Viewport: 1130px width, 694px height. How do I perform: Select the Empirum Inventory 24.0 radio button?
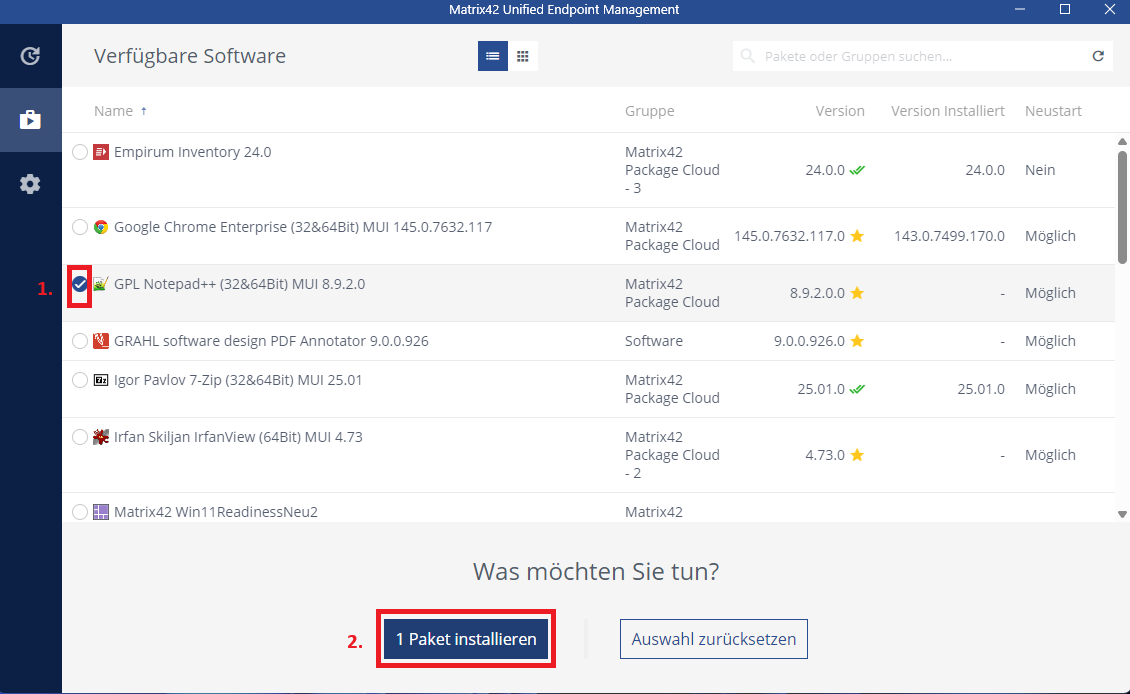80,152
